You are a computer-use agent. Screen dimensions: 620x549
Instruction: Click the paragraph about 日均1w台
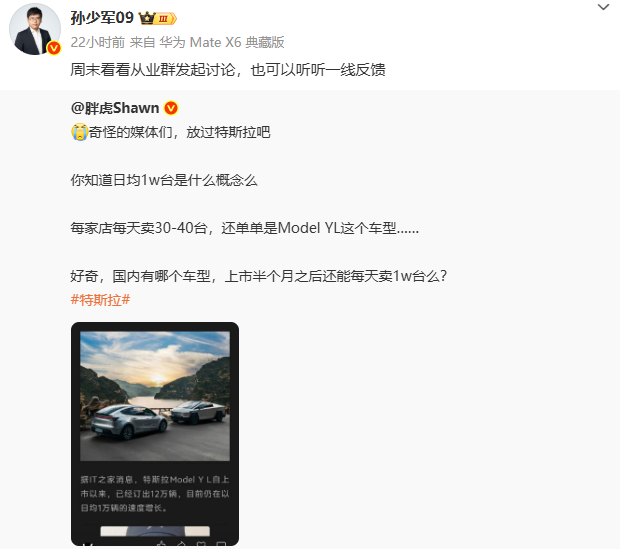pyautogui.click(x=164, y=180)
